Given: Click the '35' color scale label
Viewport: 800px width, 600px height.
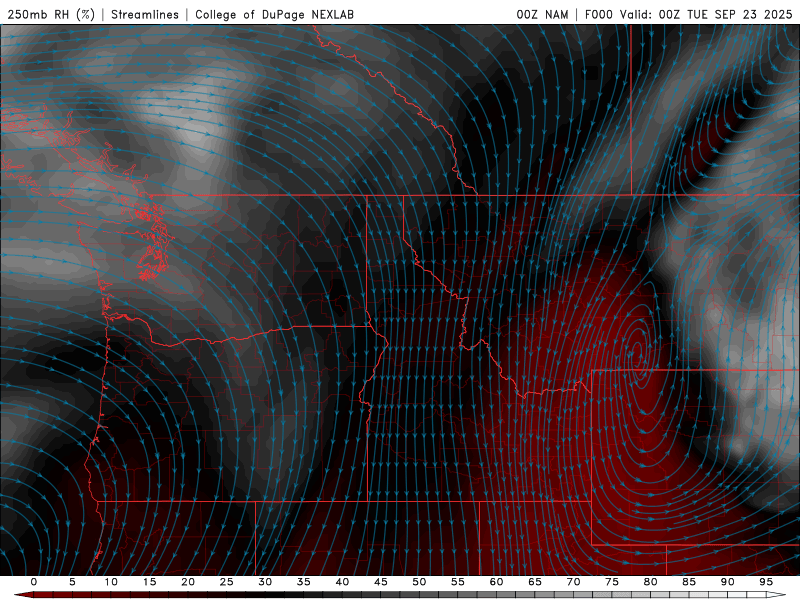Looking at the screenshot, I should click(x=304, y=582).
